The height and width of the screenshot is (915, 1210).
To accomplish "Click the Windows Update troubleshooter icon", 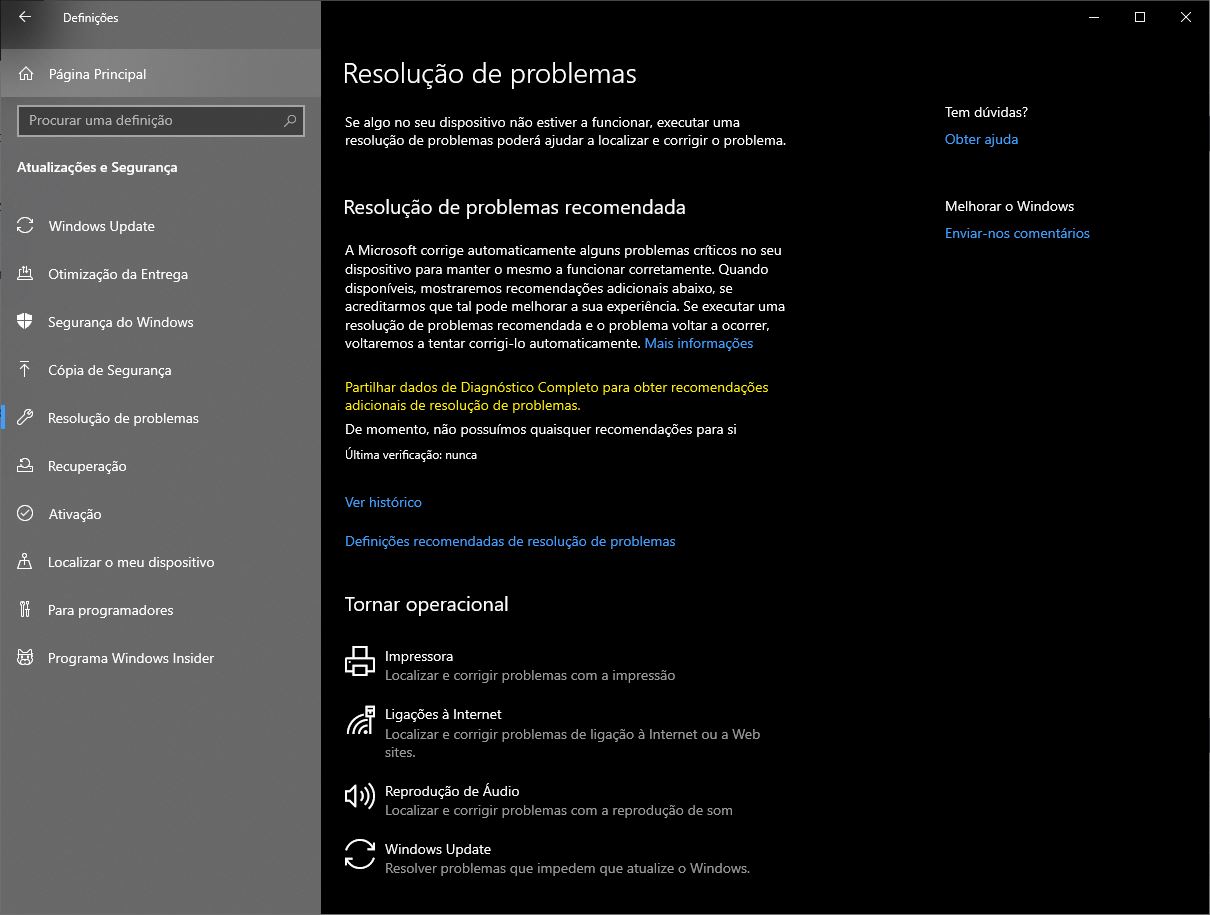I will coord(360,854).
